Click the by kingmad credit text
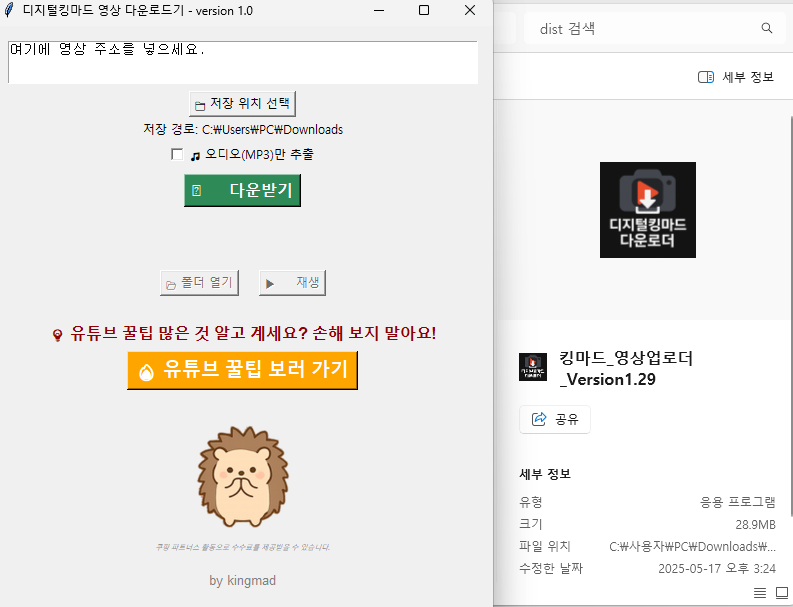This screenshot has height=607, width=793. [x=242, y=580]
